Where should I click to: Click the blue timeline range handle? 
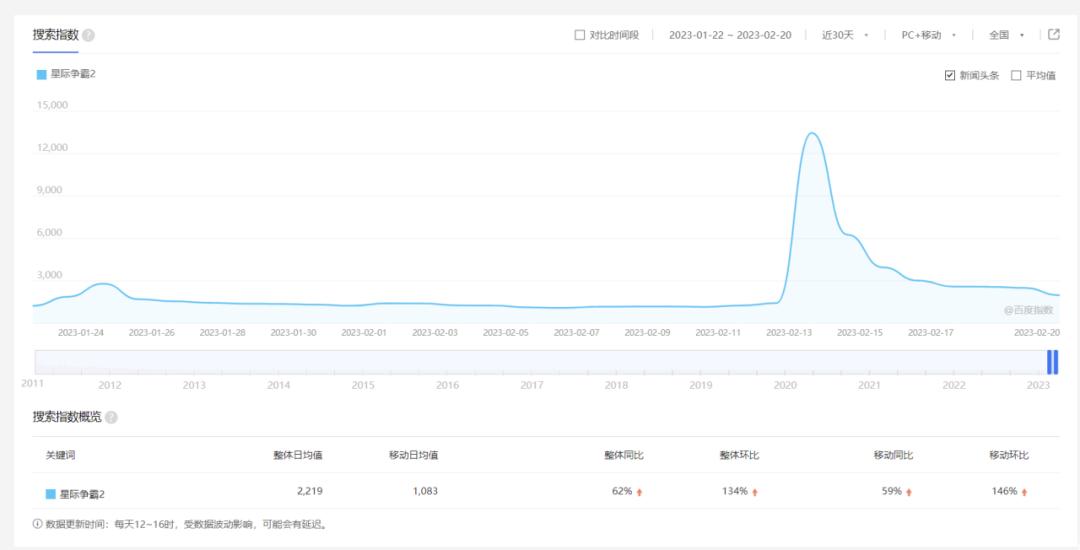1052,362
